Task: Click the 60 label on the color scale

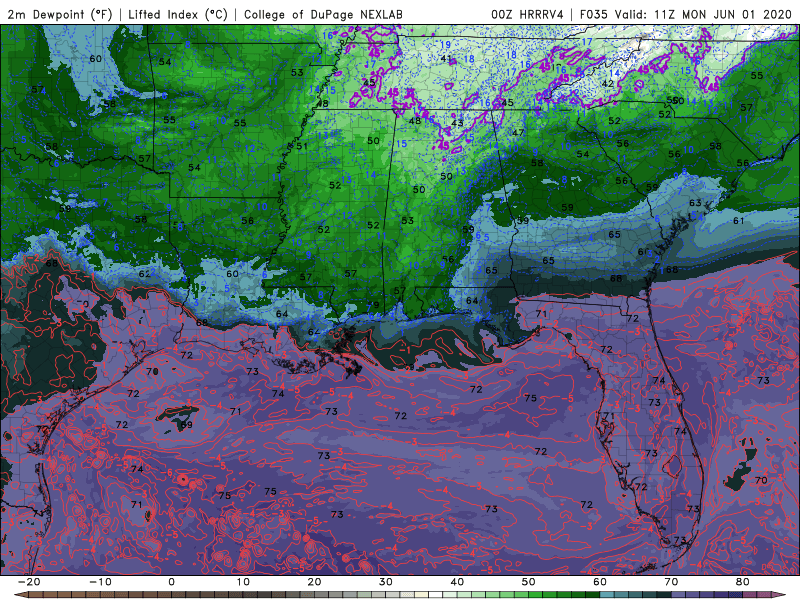Action: click(600, 582)
